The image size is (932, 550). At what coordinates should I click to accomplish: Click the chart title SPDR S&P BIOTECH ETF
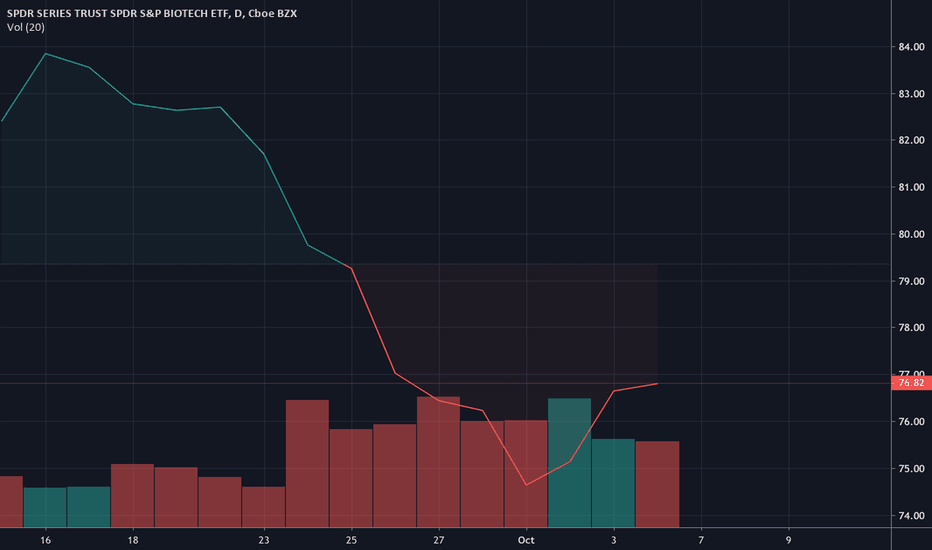point(152,13)
